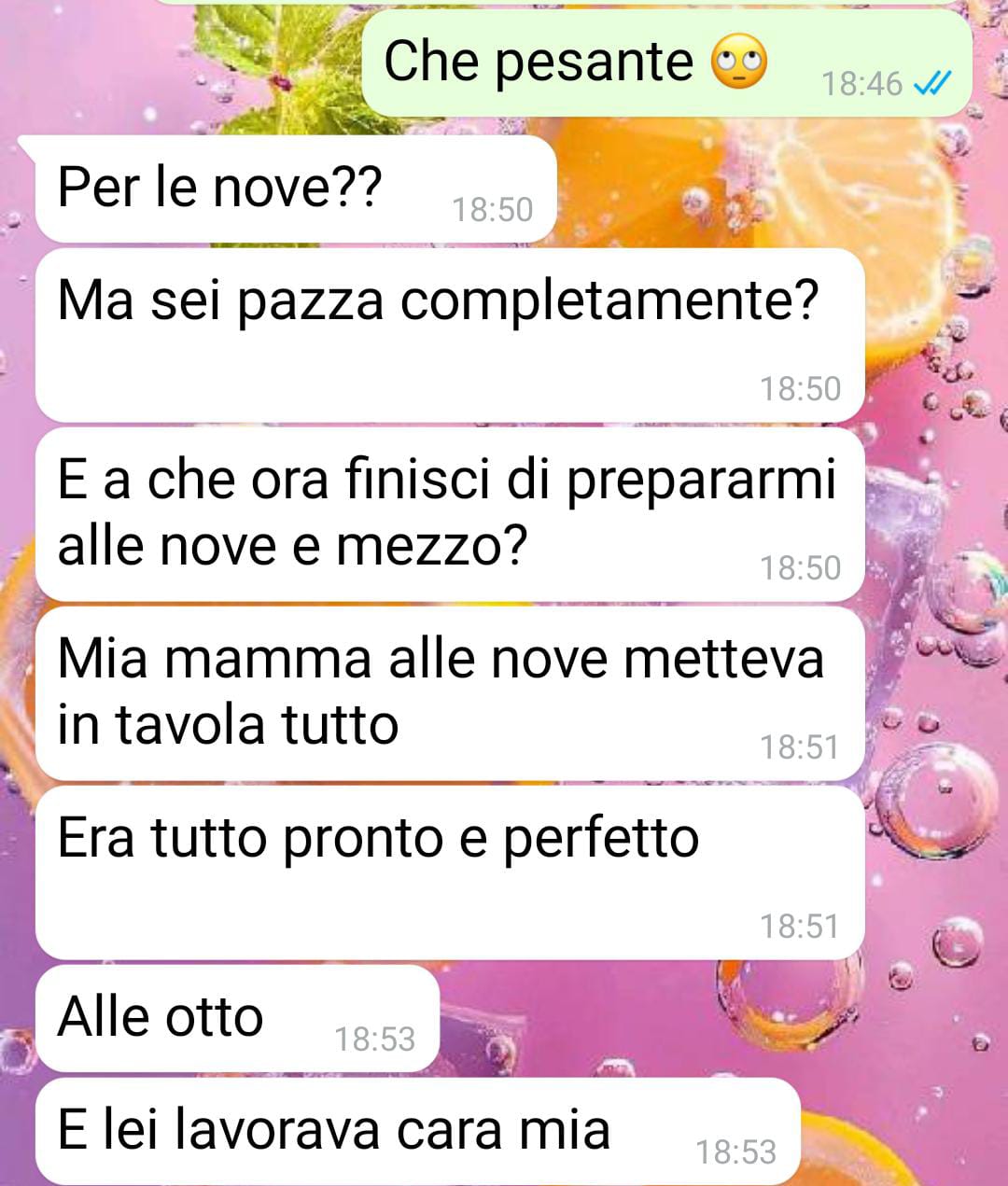Image resolution: width=1008 pixels, height=1186 pixels.
Task: Tap the blue double-check read receipt
Action: tap(931, 84)
